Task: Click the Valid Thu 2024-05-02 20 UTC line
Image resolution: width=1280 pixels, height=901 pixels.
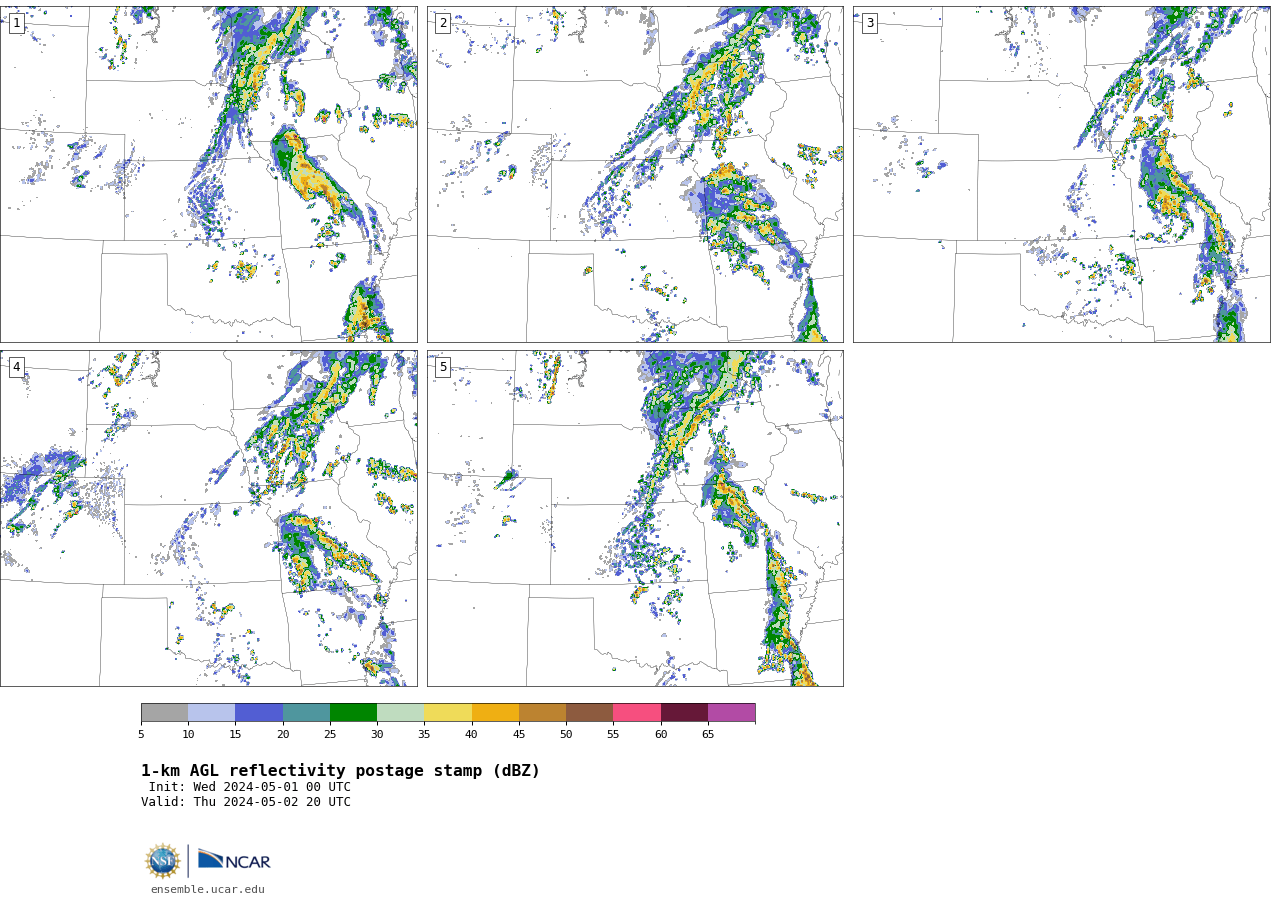Action: pyautogui.click(x=246, y=802)
